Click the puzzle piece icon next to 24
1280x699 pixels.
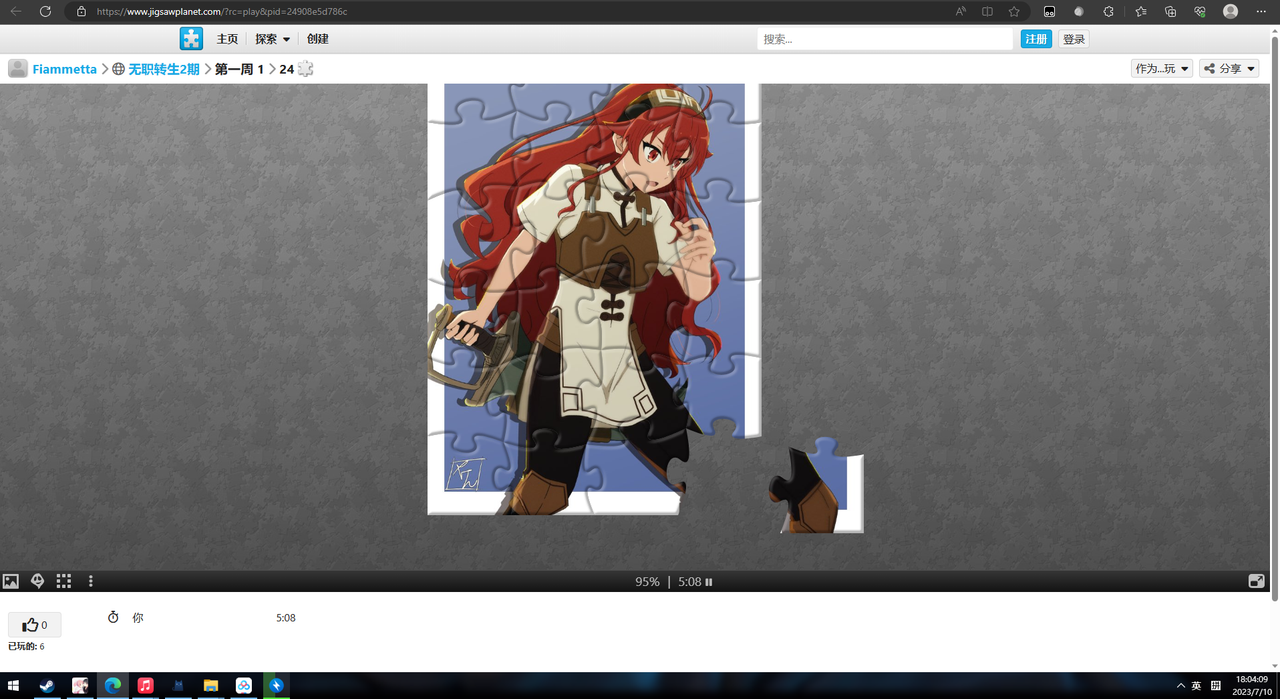coord(306,69)
